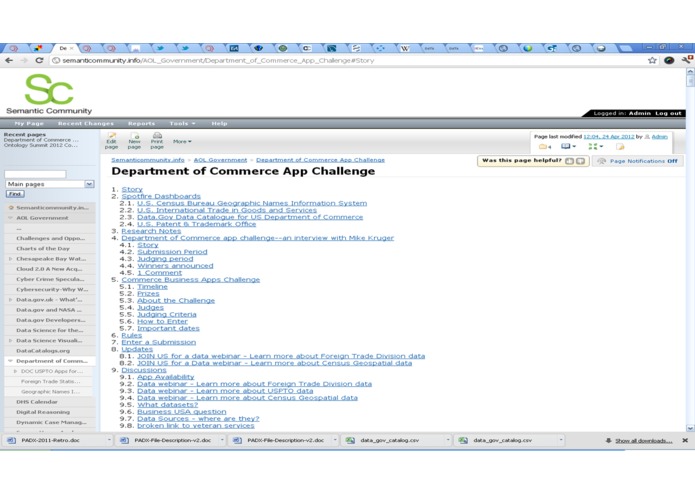Image resolution: width=695 pixels, height=494 pixels.
Task: Open the book-icon dropdown under page modified
Action: (x=568, y=146)
